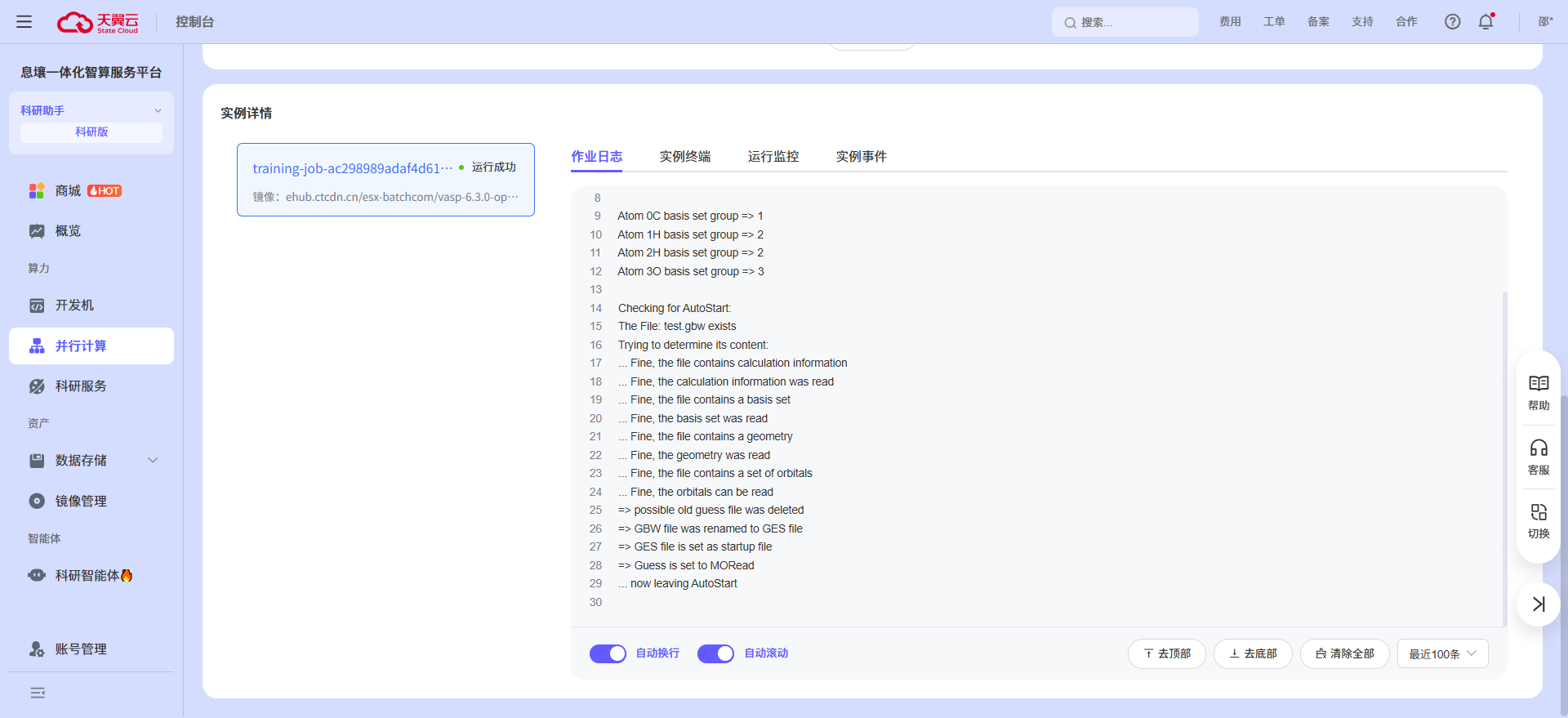Click the 运行成功 status text
This screenshot has width=1568, height=718.
tap(494, 167)
